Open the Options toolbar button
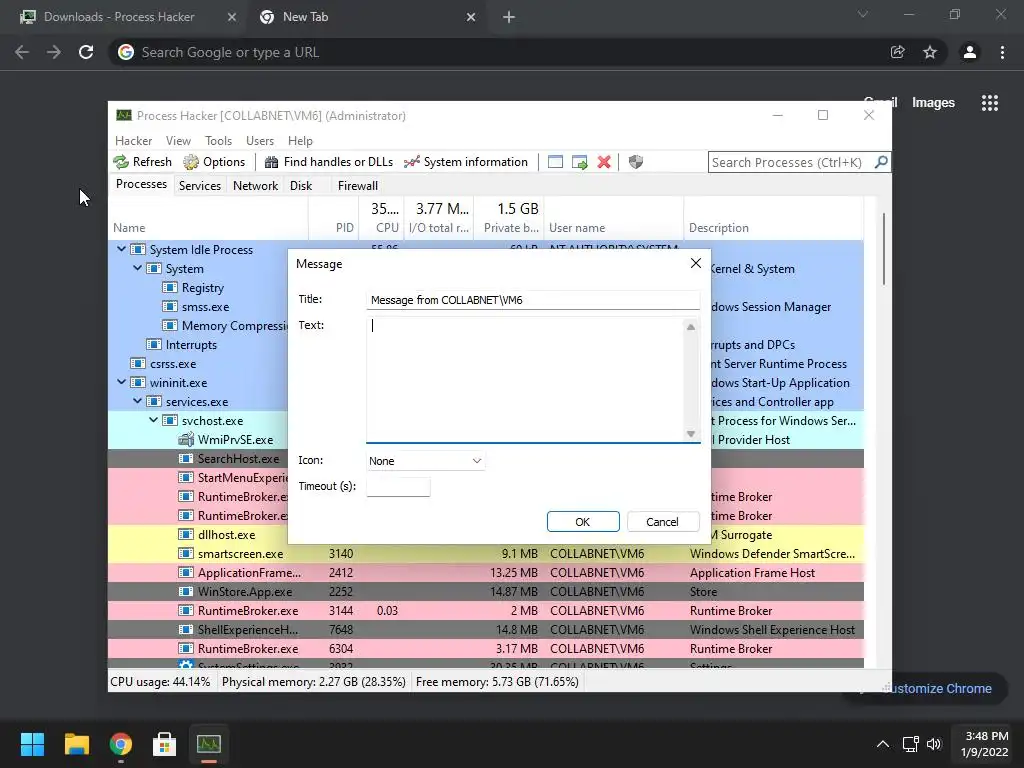Viewport: 1024px width, 768px height. [214, 162]
